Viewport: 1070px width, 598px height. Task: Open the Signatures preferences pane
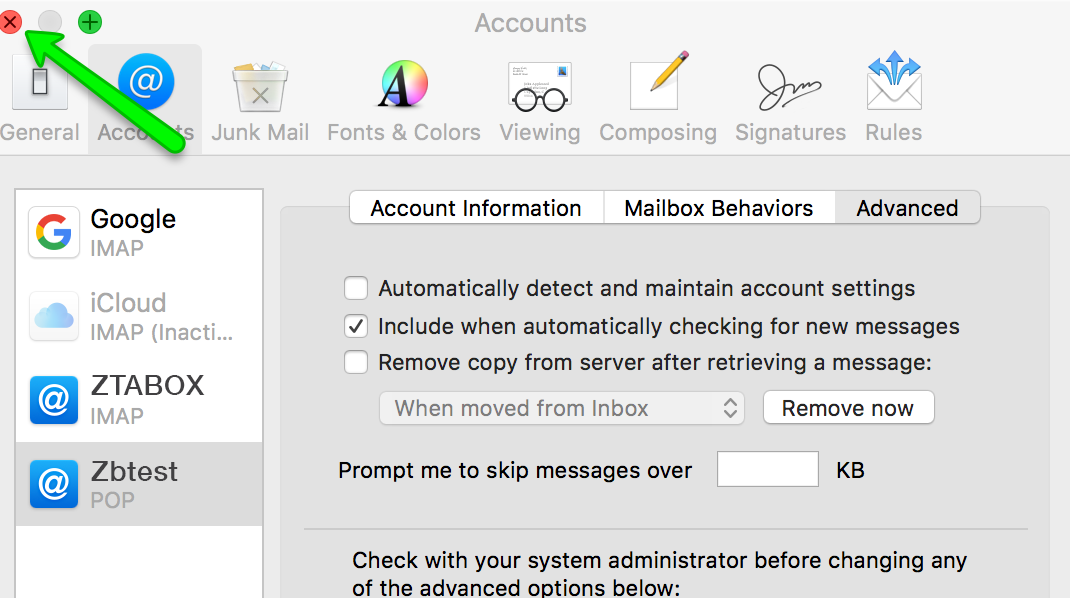point(790,100)
